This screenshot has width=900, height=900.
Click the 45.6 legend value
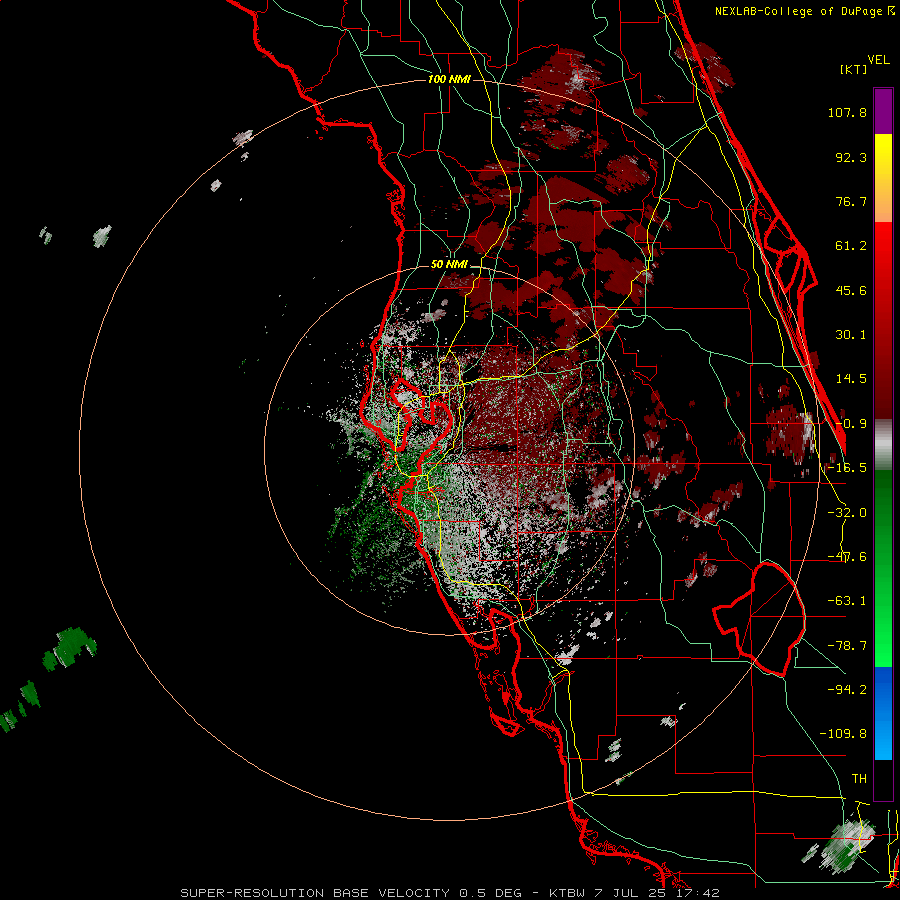click(x=851, y=290)
